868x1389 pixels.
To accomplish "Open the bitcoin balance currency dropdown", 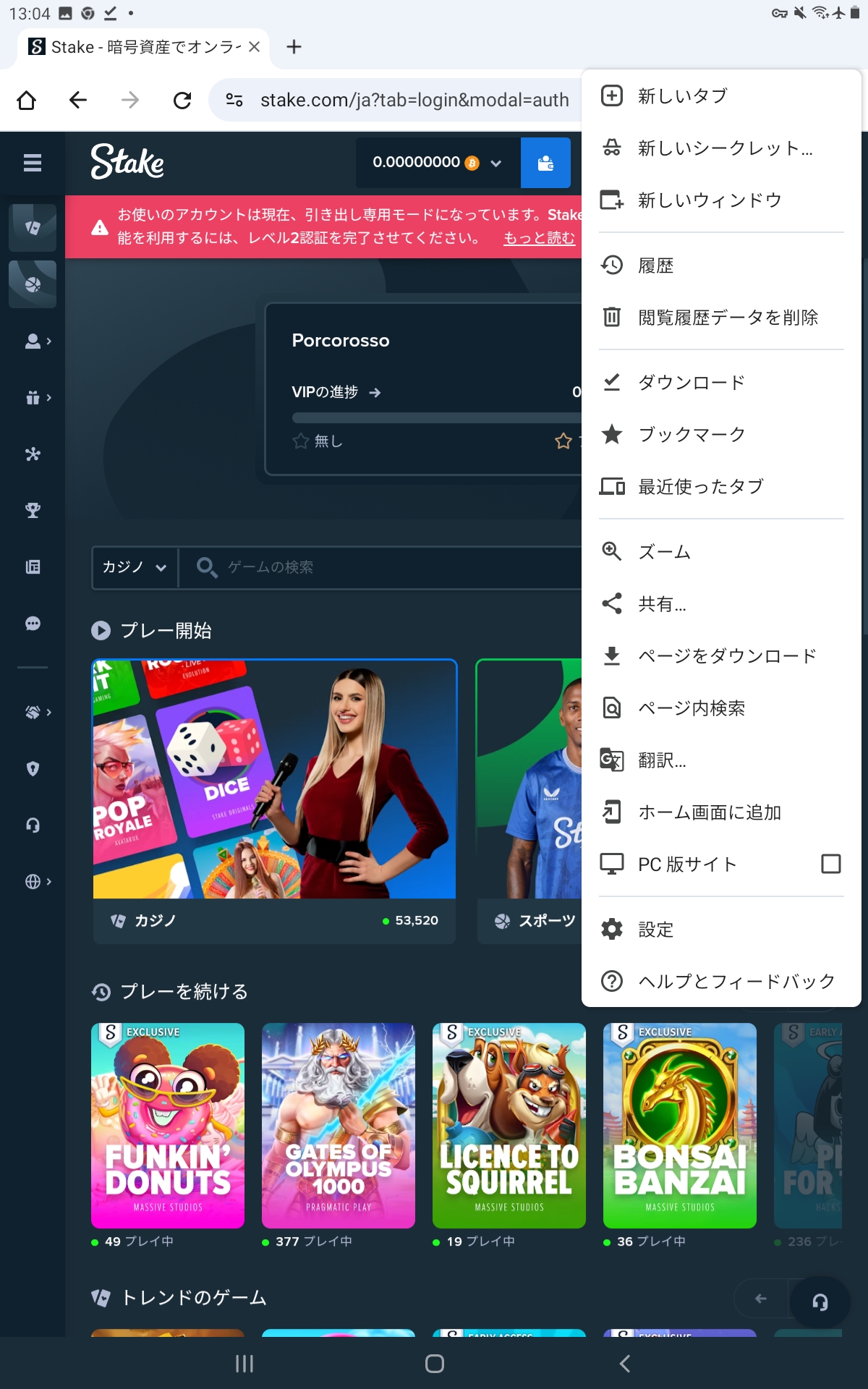I will click(x=438, y=163).
